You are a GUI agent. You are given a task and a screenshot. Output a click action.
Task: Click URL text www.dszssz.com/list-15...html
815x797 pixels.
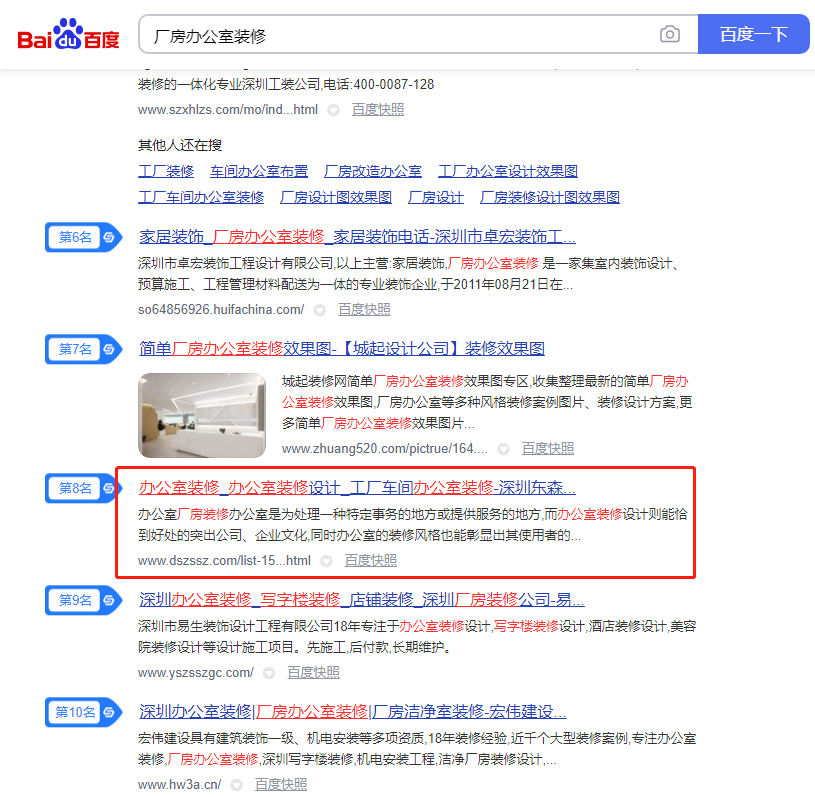[x=224, y=561]
